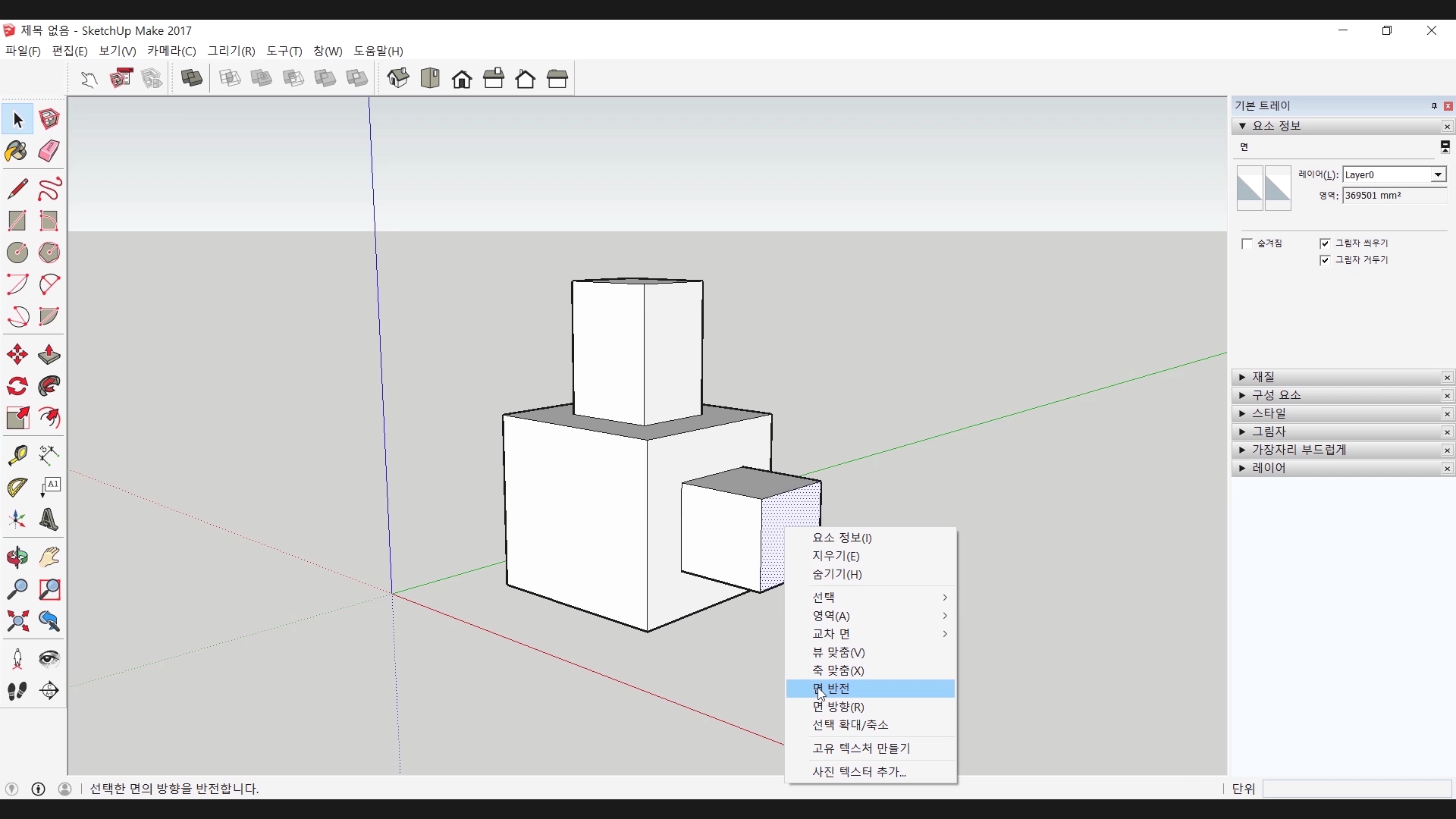
Task: Activate the Orbit camera tool
Action: [x=17, y=558]
